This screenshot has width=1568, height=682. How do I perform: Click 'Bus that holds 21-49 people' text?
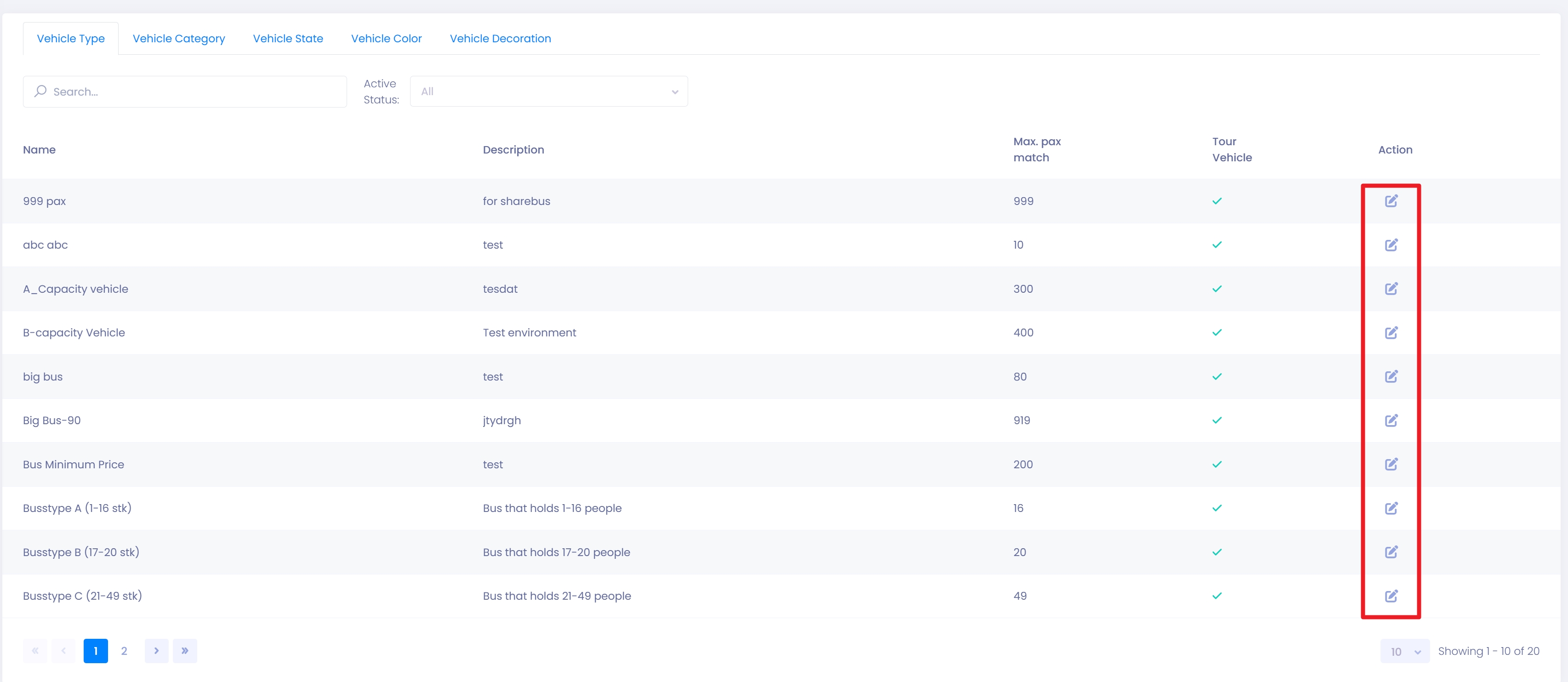(557, 596)
